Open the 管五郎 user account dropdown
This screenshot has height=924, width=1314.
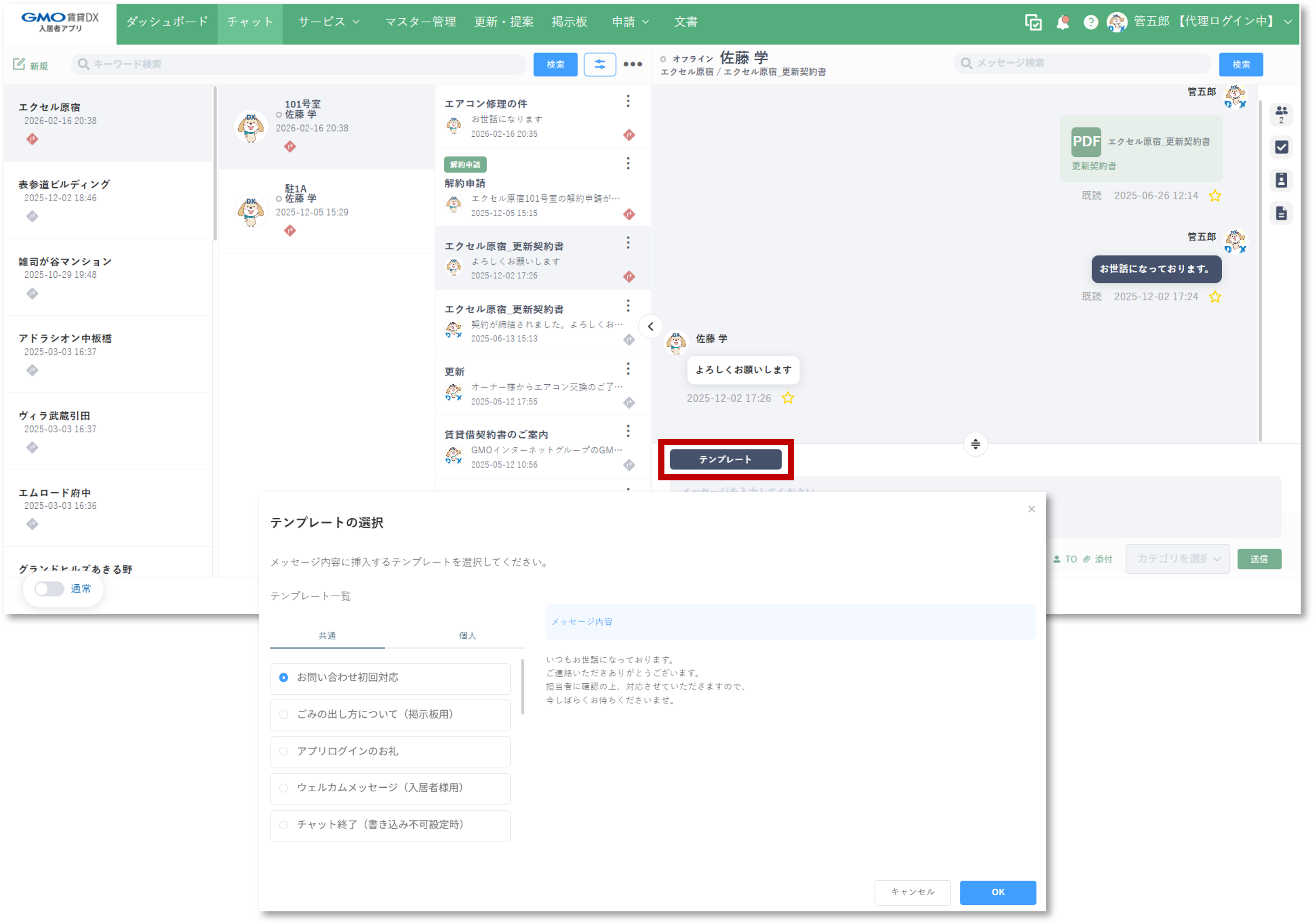[1200, 22]
